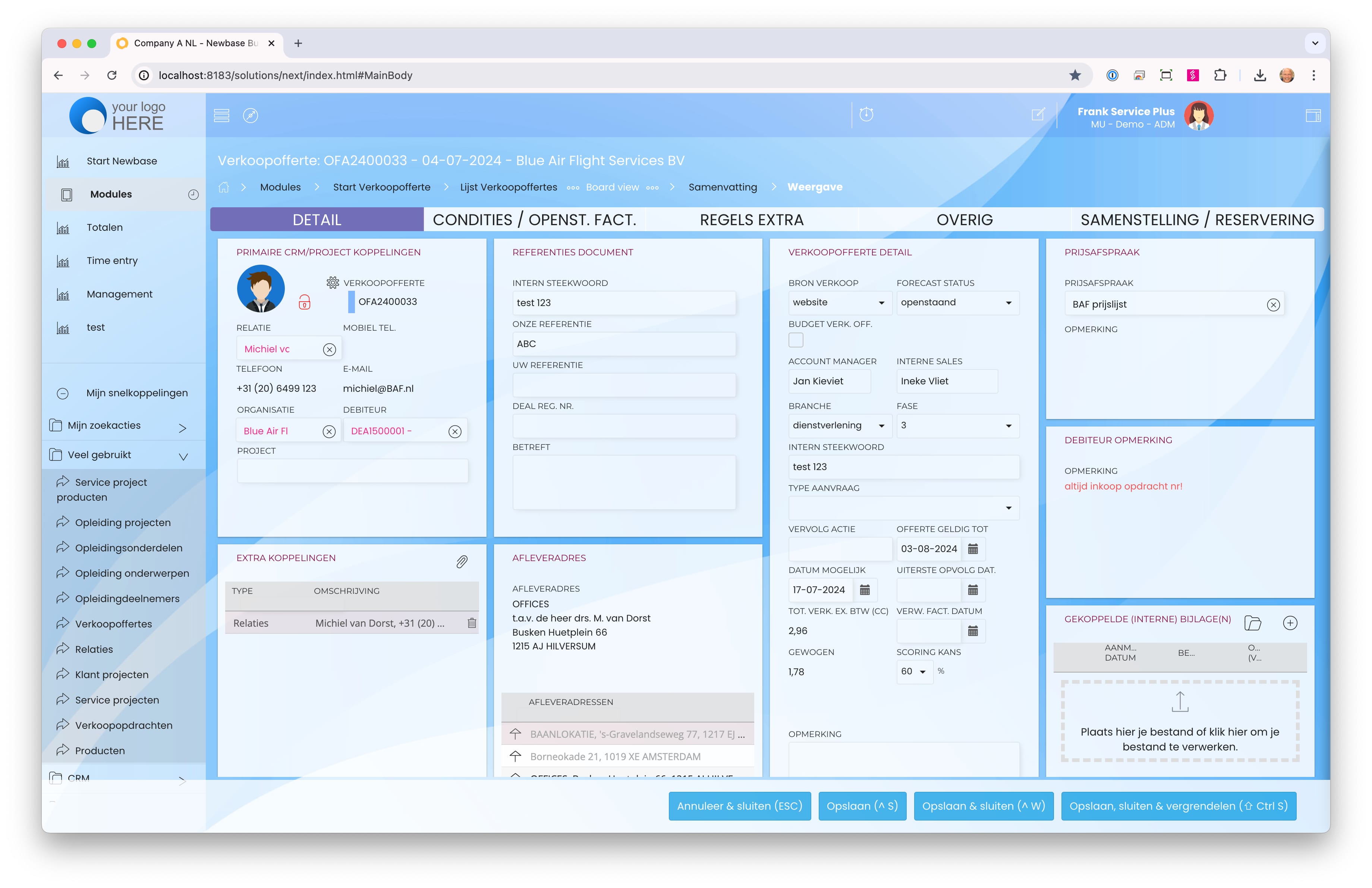Click the timer icon in top header
1372x888 pixels.
tap(866, 114)
